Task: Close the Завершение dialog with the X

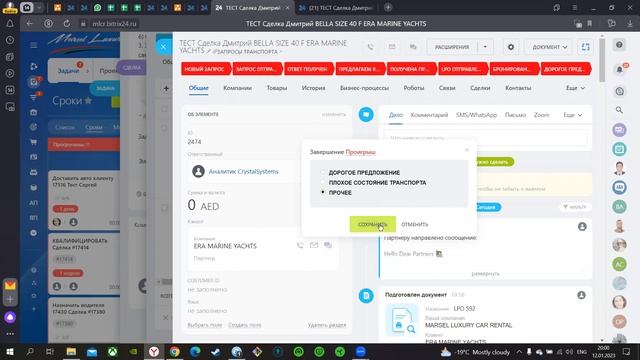Action: click(x=467, y=150)
